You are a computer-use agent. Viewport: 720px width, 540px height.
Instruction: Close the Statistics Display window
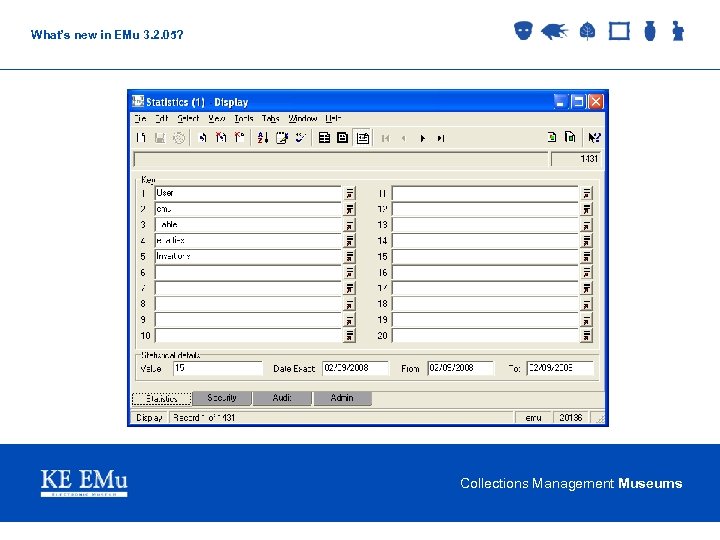(x=596, y=101)
